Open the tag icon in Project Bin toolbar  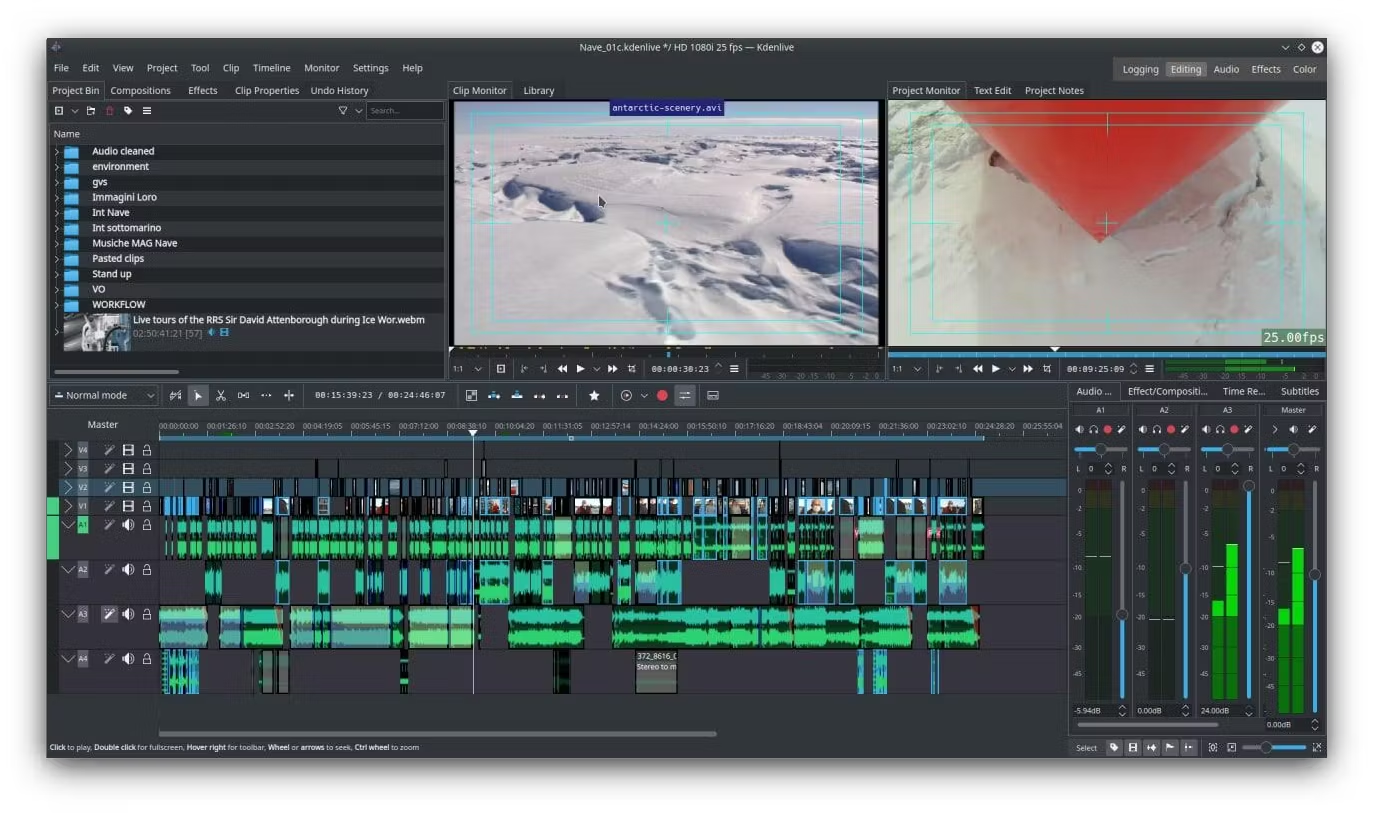point(128,111)
